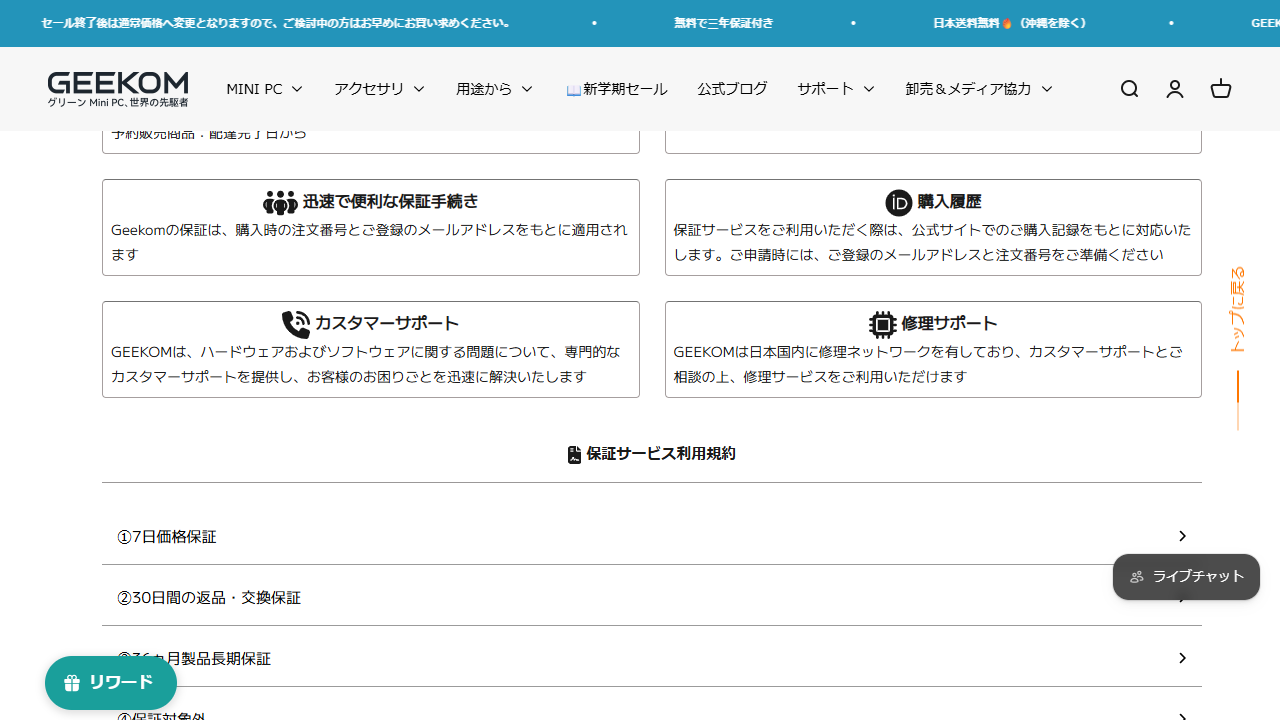This screenshot has width=1280, height=720.
Task: Click the customer support phone icon
Action: coord(296,324)
